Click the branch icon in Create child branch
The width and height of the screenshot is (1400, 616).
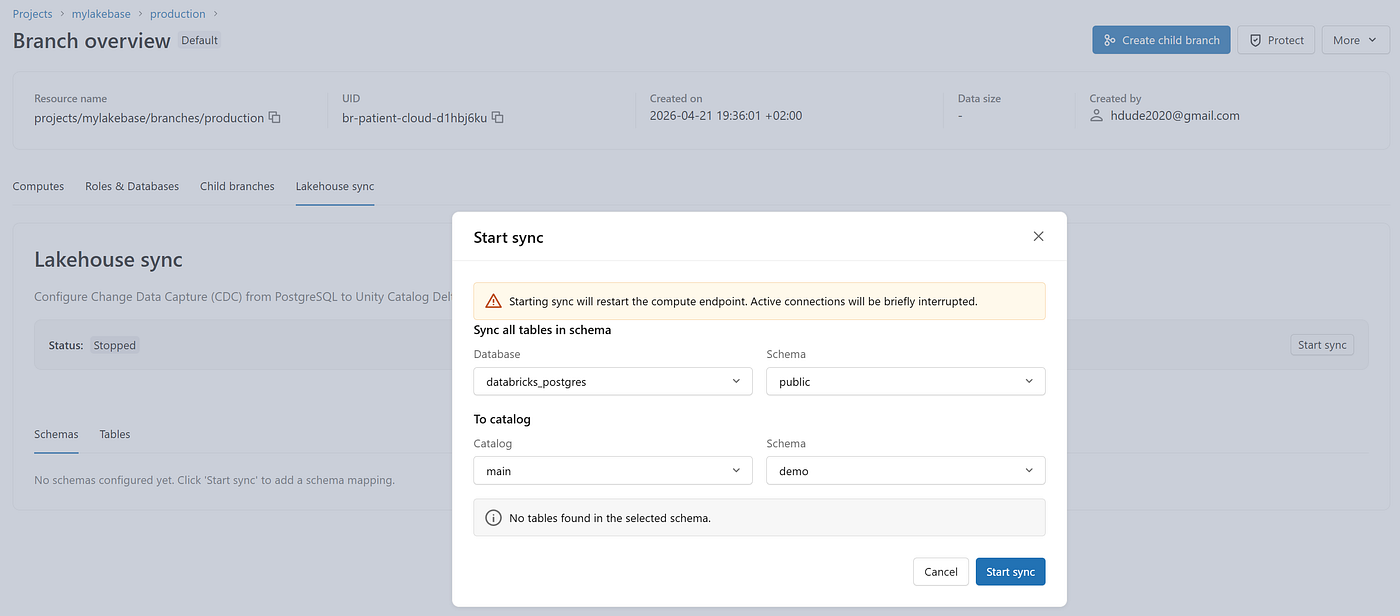pos(1110,40)
